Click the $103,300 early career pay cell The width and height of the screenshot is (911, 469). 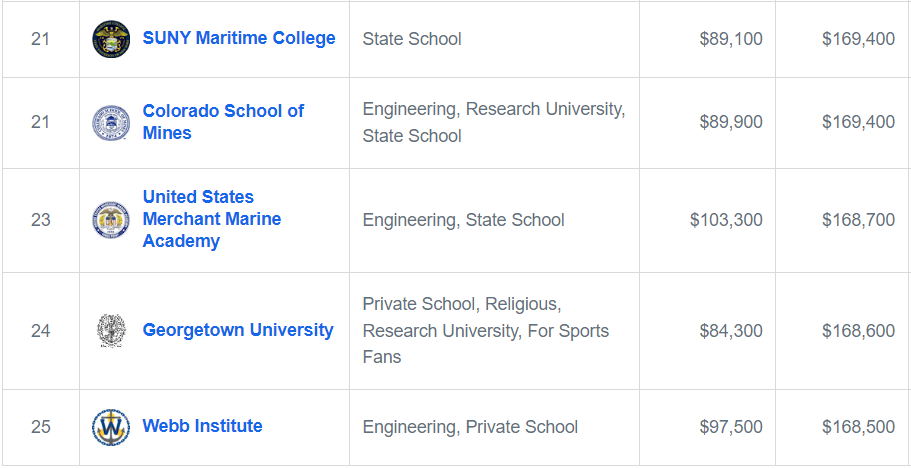coord(708,220)
